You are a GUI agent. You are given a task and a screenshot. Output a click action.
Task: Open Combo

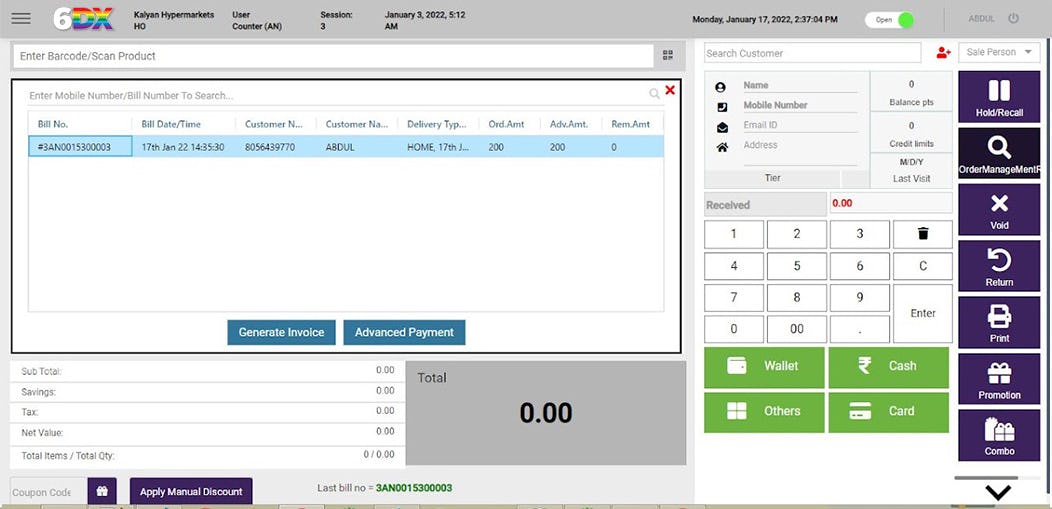(999, 435)
